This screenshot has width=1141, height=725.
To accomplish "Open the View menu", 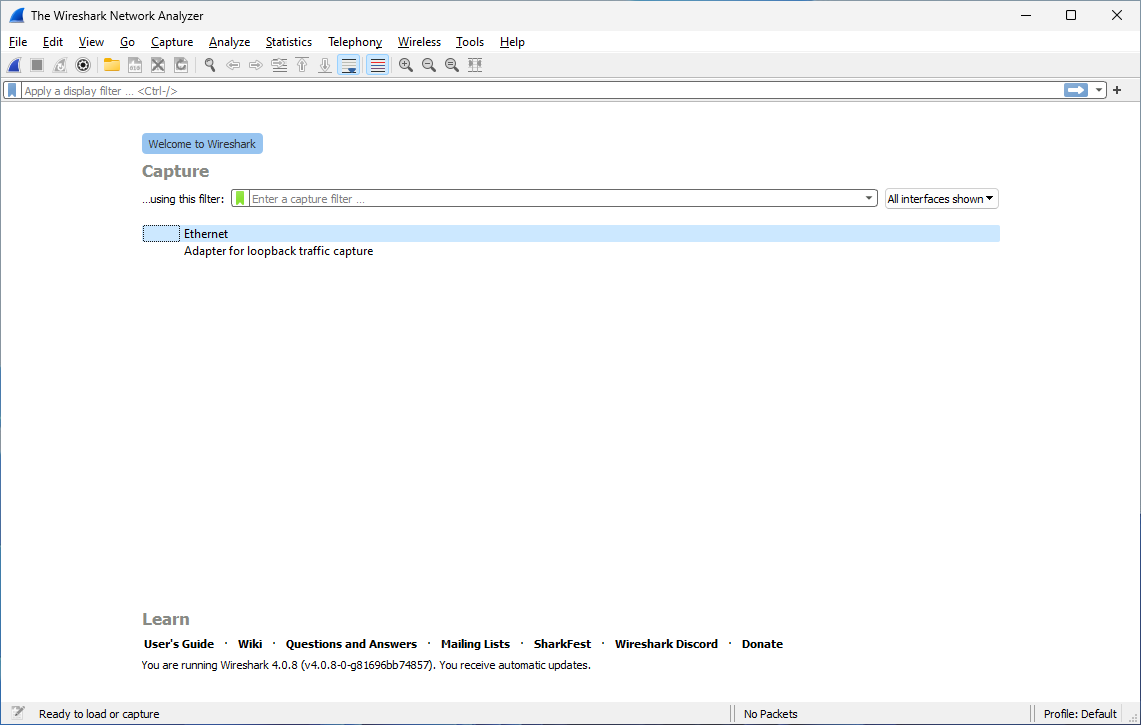I will pos(91,42).
